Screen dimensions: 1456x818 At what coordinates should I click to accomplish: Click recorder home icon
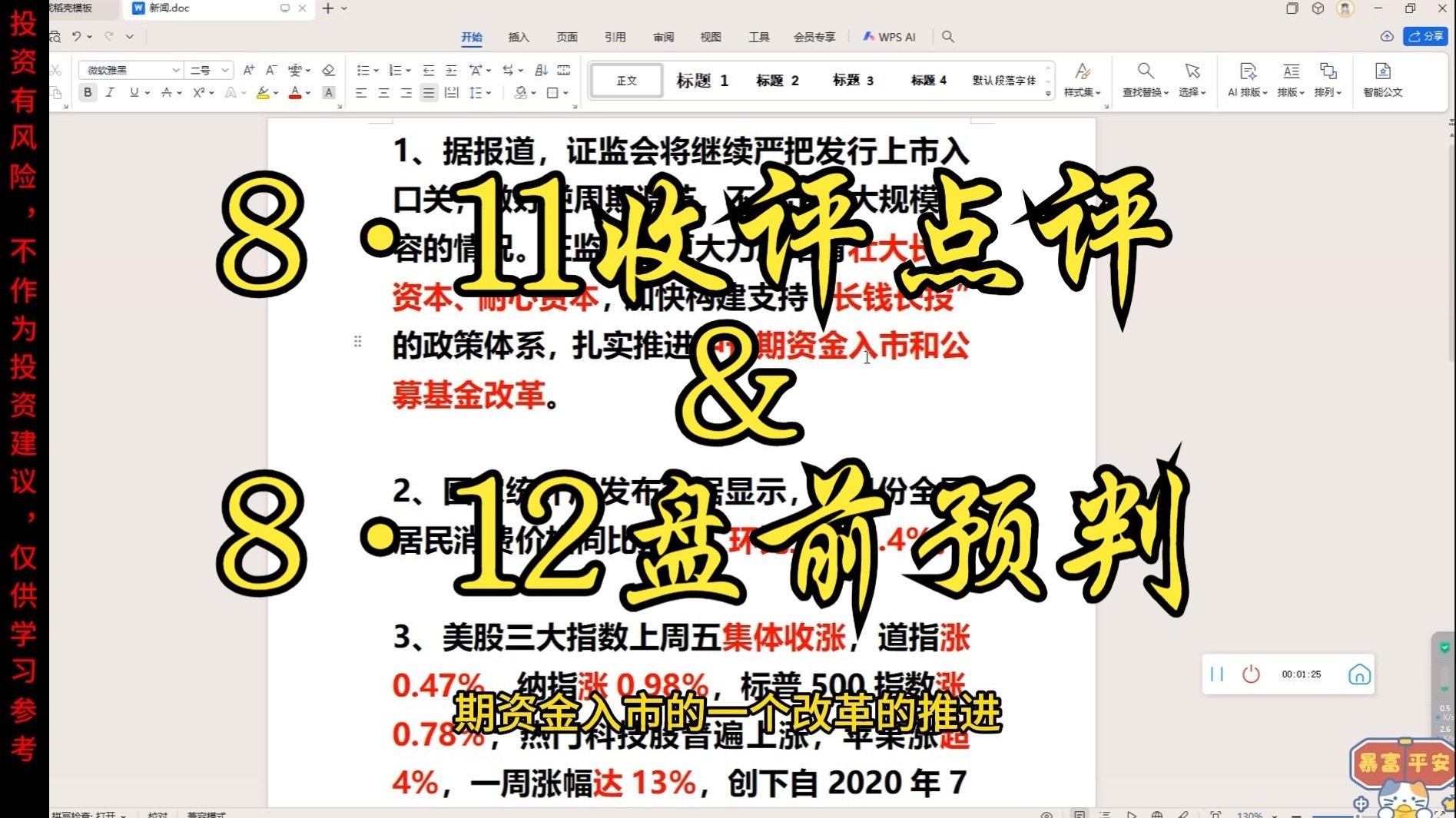click(1359, 674)
